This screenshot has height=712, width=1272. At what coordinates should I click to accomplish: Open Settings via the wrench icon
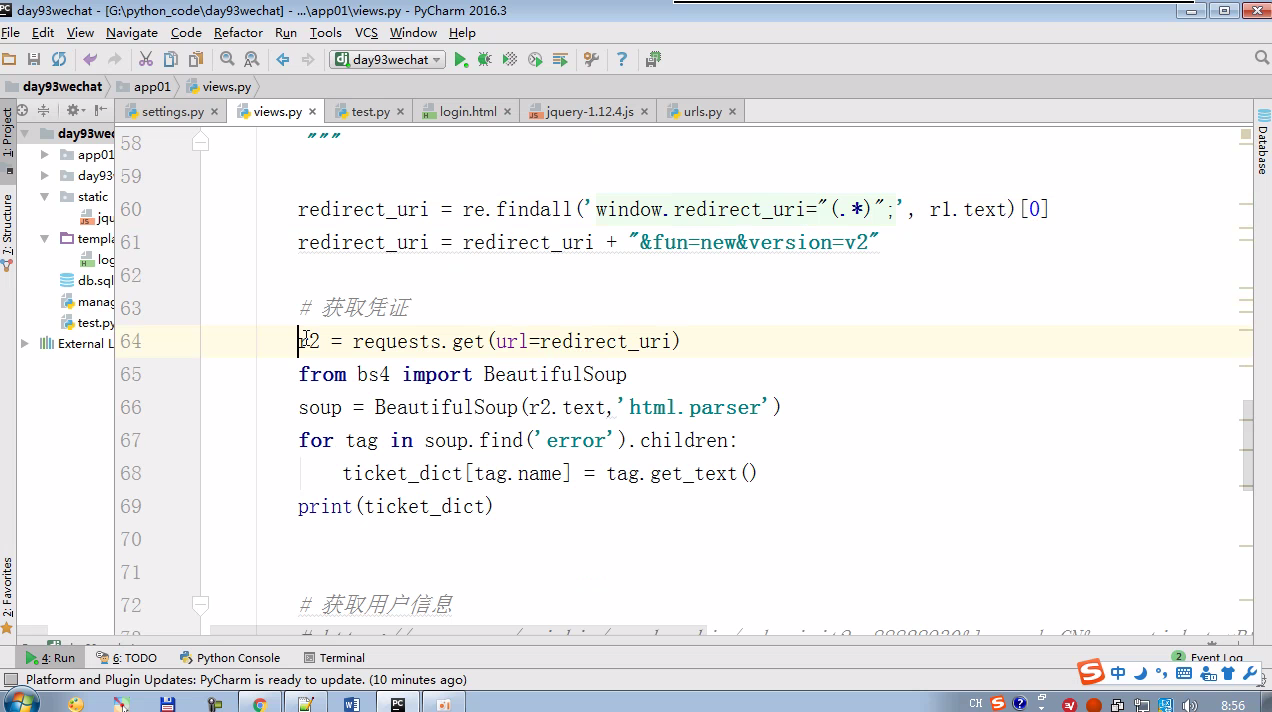591,60
